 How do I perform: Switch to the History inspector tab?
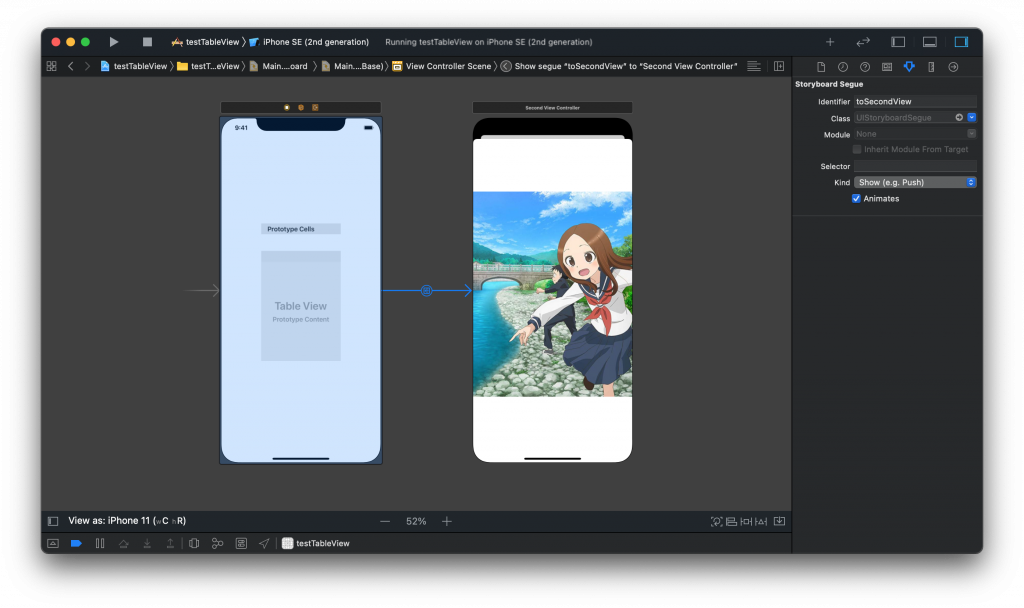842,67
